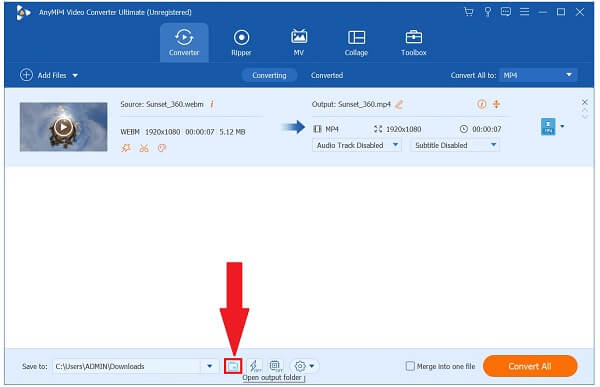The image size is (600, 387).
Task: Expand the settings gear dropdown arrow
Action: (x=312, y=366)
